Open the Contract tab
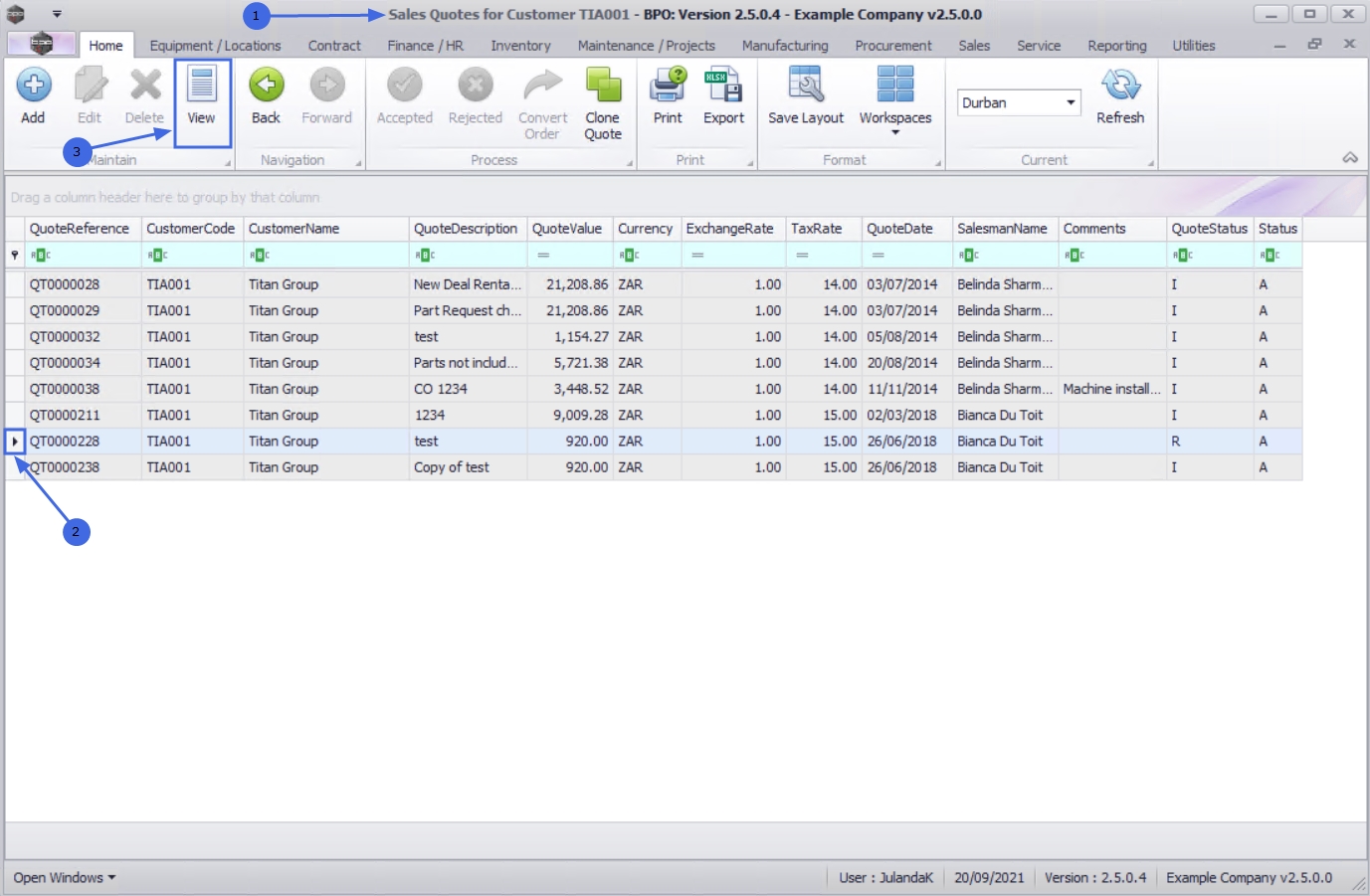 (x=334, y=46)
